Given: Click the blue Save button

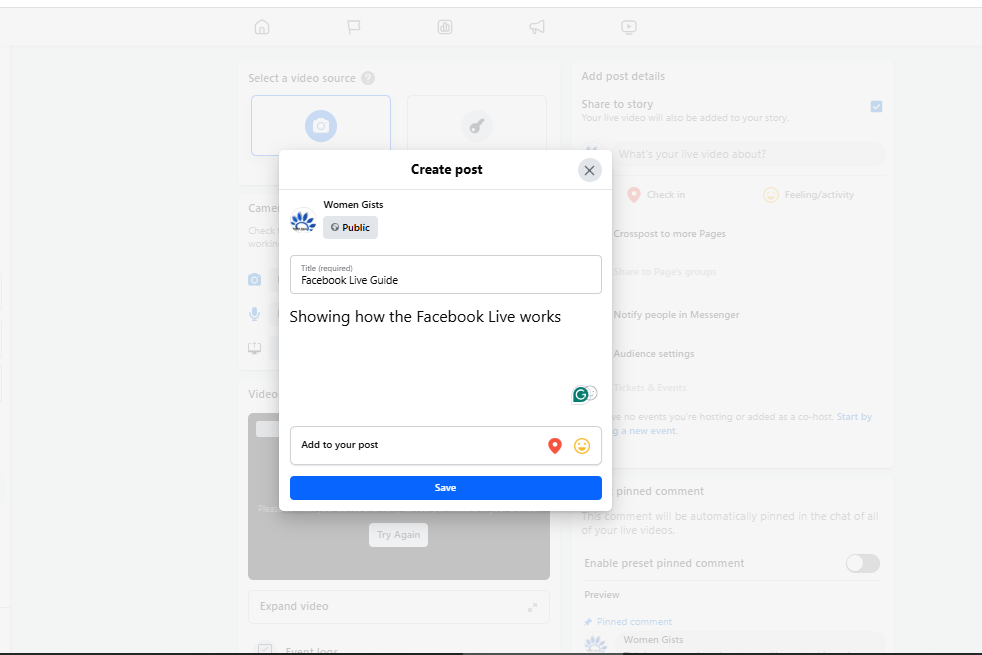Looking at the screenshot, I should 445,488.
